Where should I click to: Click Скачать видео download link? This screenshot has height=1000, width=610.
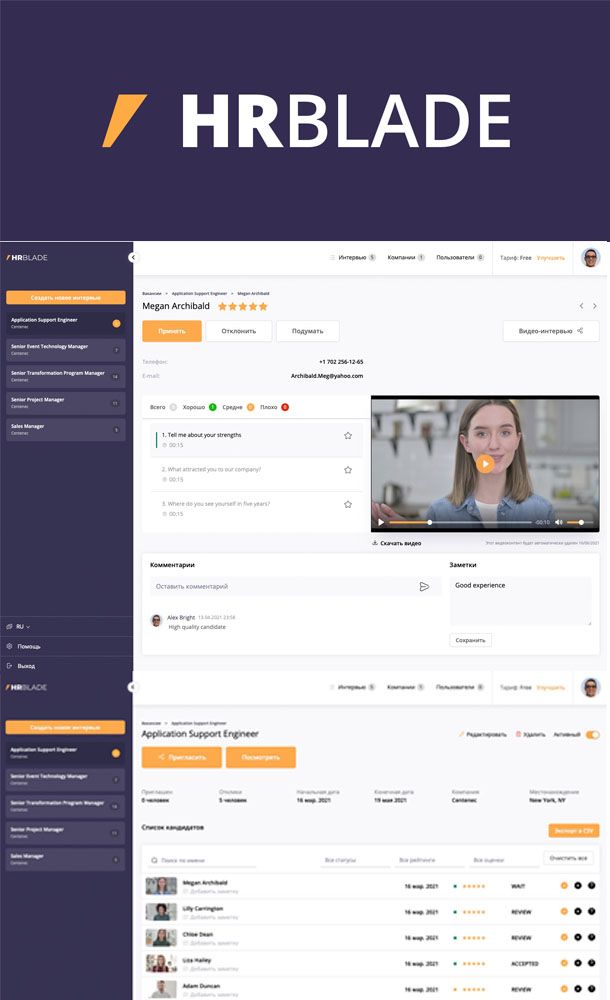point(396,543)
